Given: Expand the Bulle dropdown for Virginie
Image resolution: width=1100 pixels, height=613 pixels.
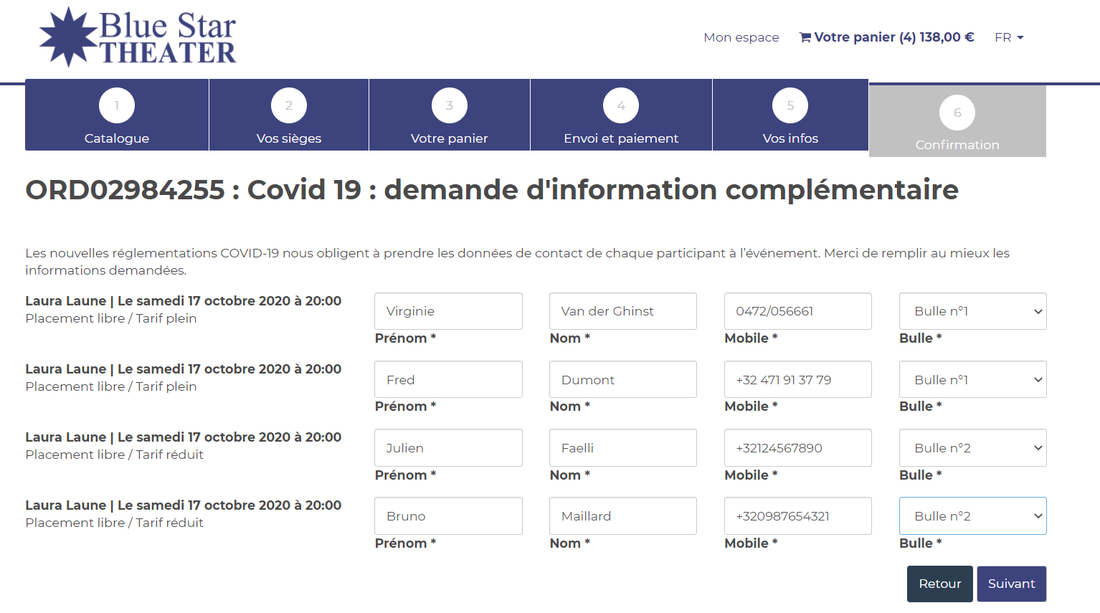Looking at the screenshot, I should 972,311.
